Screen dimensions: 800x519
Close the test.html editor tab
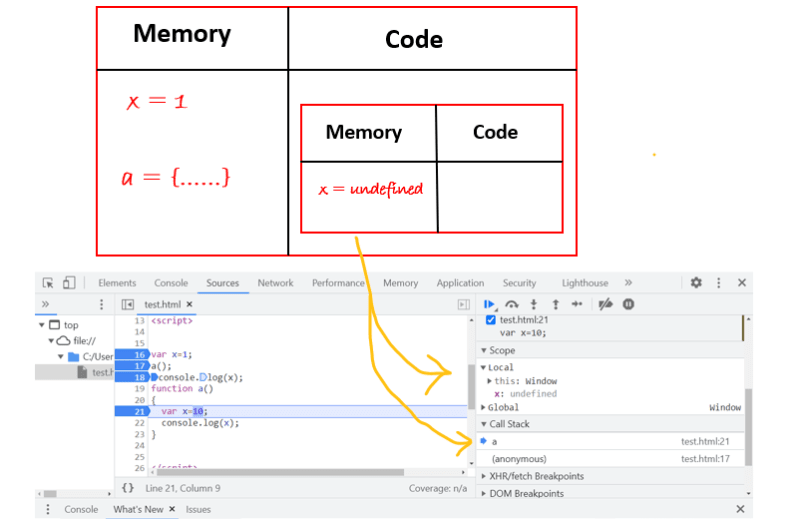click(189, 304)
